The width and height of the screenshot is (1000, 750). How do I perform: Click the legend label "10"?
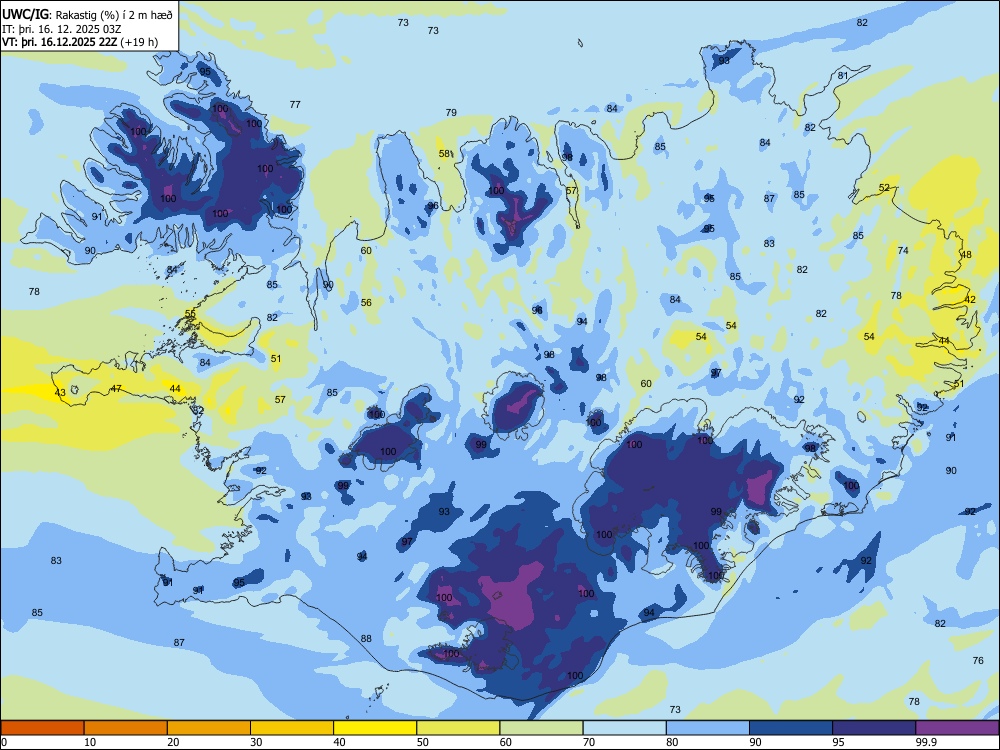90,742
